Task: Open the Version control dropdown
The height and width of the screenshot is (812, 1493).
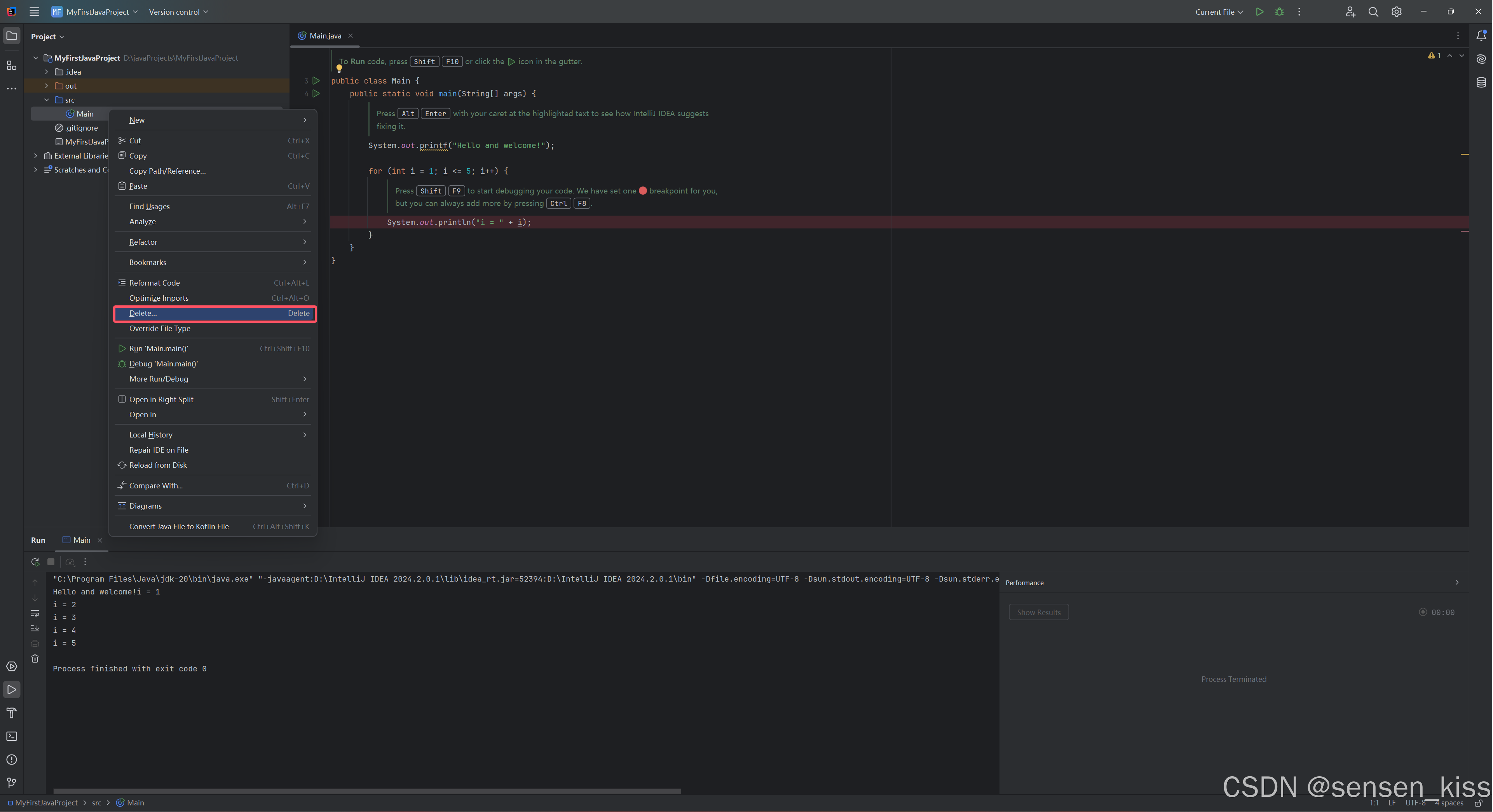Action: coord(178,12)
